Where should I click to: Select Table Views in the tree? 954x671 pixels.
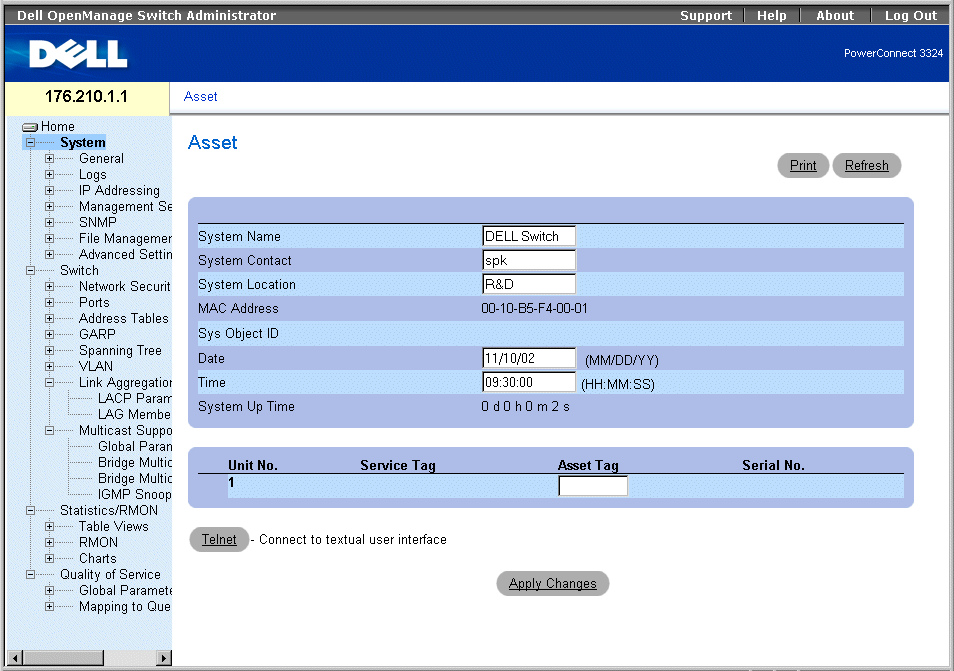(x=114, y=526)
